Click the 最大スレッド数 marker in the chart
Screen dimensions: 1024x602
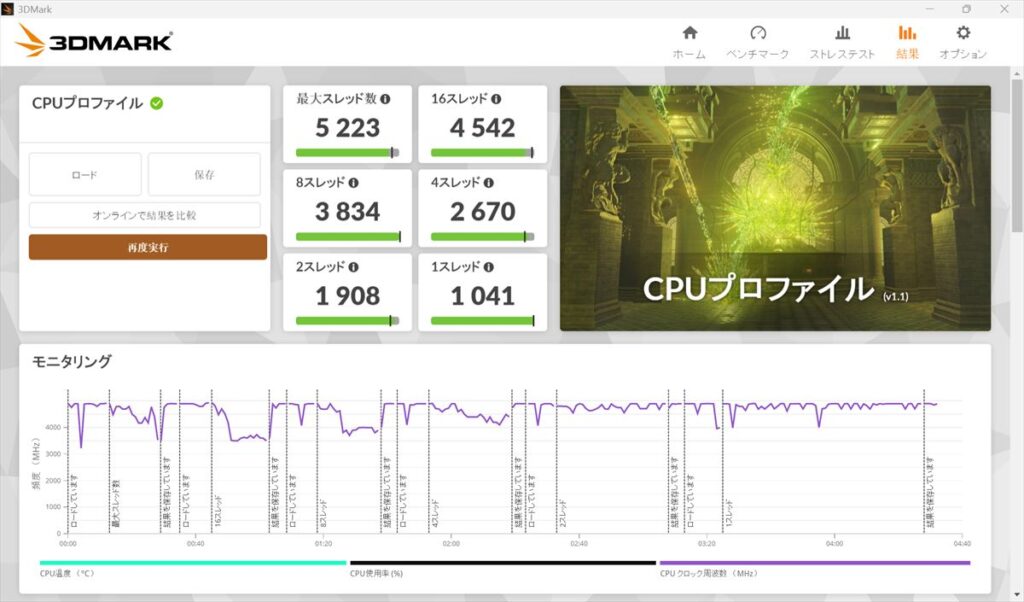coord(115,503)
